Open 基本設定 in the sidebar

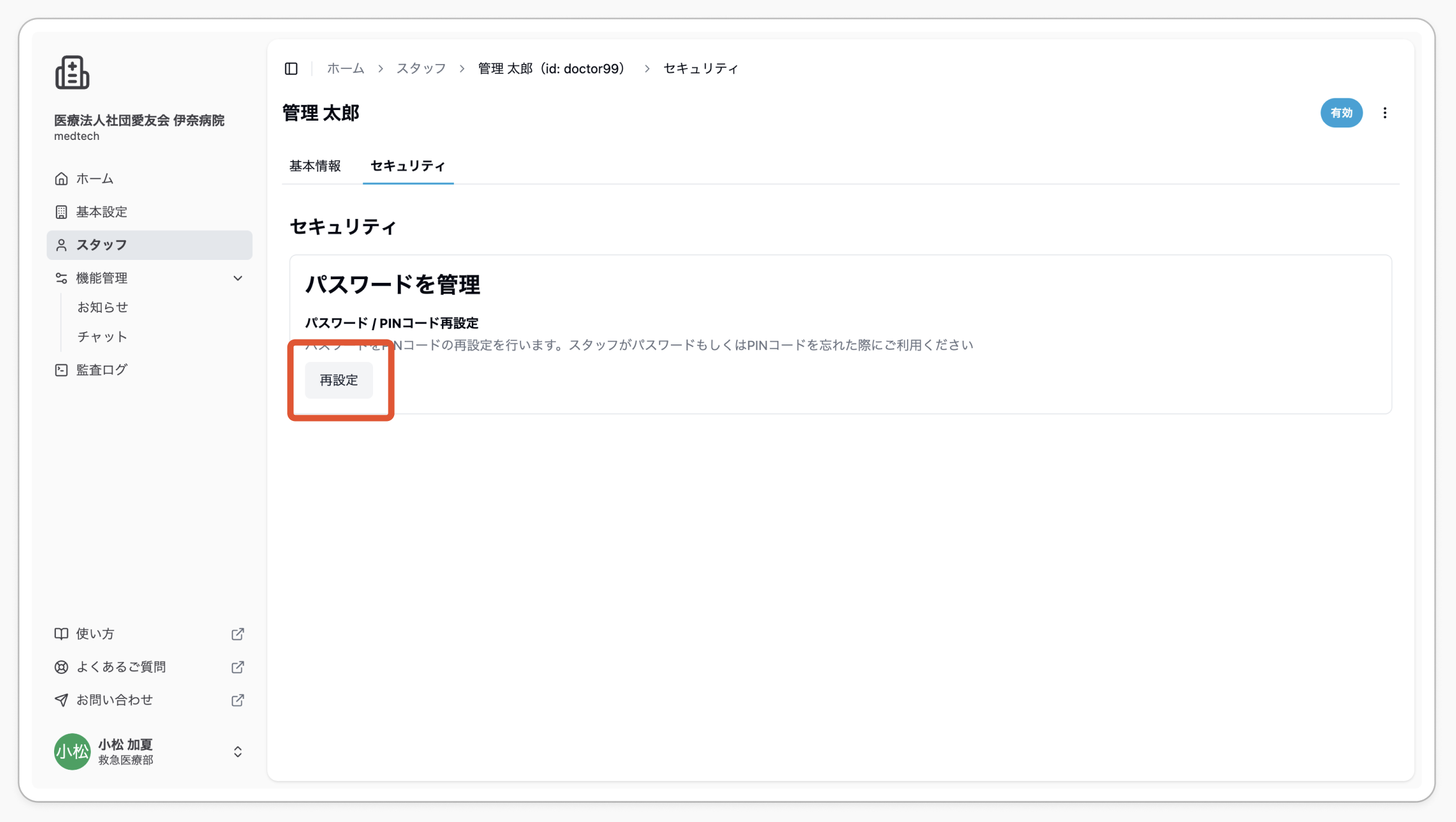coord(149,212)
